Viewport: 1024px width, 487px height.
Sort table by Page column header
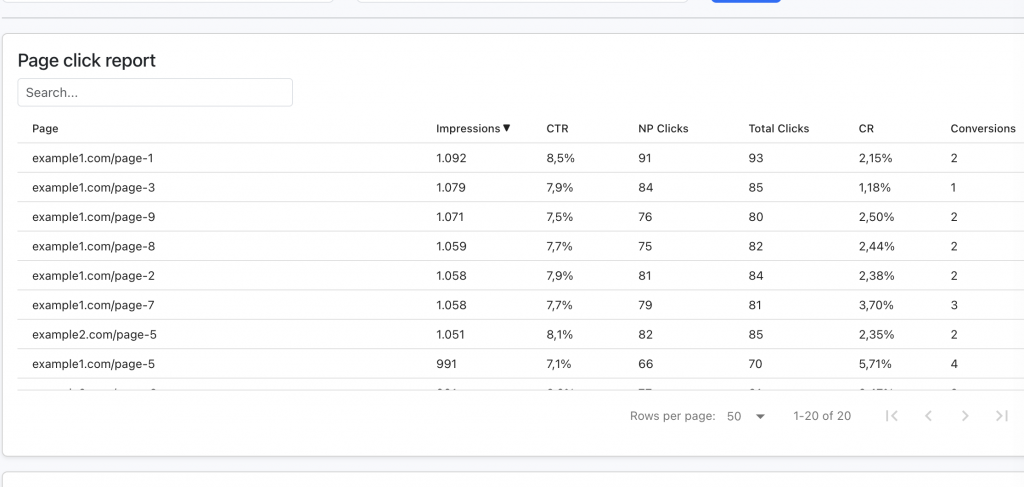(x=45, y=128)
